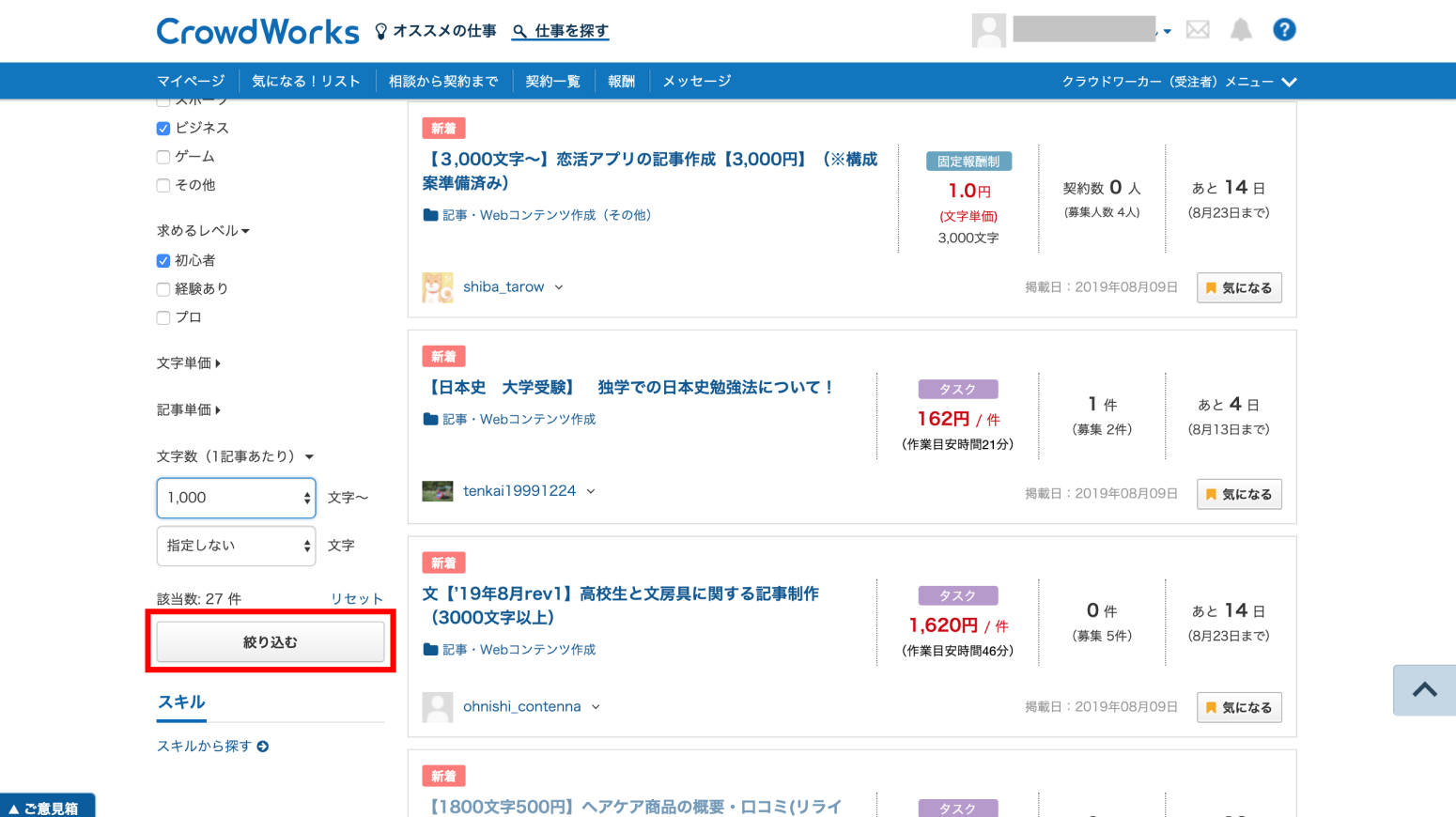Click the リセット link

coord(356,599)
